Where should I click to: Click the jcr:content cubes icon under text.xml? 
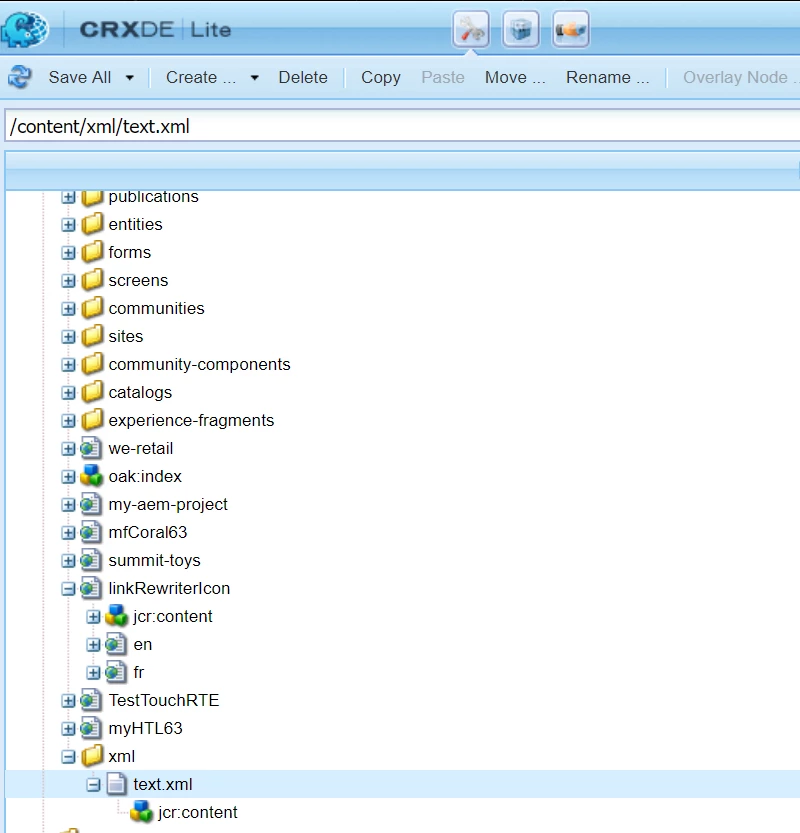pyautogui.click(x=141, y=812)
